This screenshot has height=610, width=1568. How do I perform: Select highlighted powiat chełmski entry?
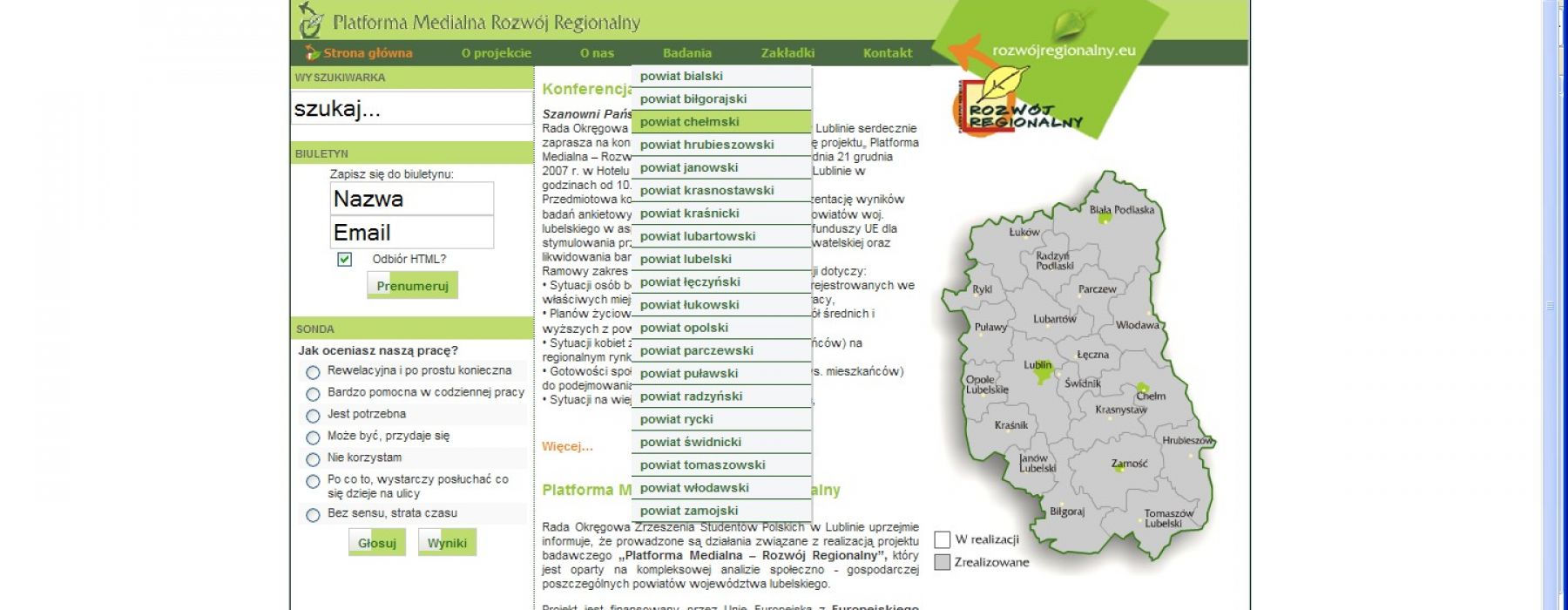721,122
